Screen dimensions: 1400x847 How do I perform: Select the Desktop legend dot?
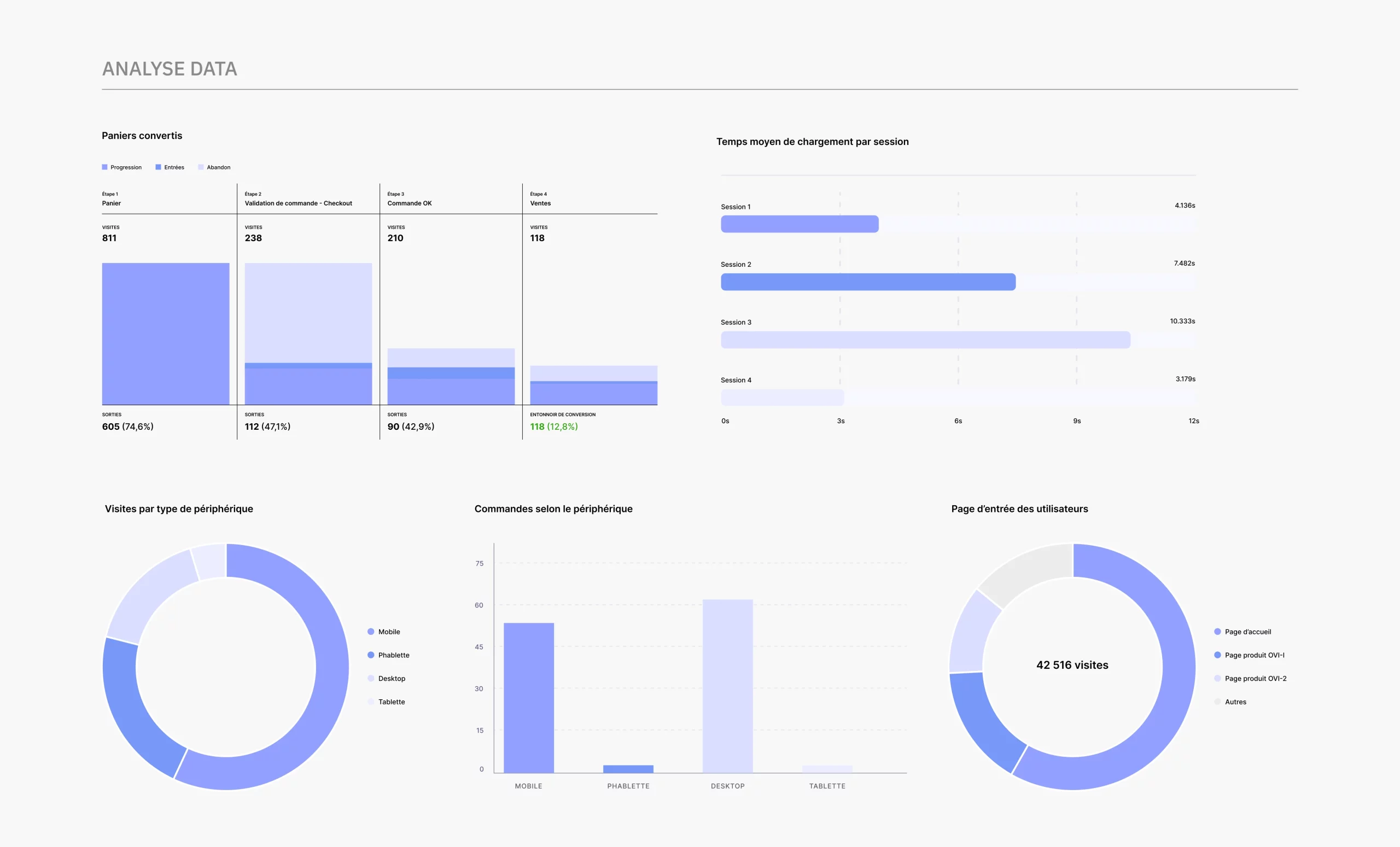coord(372,678)
